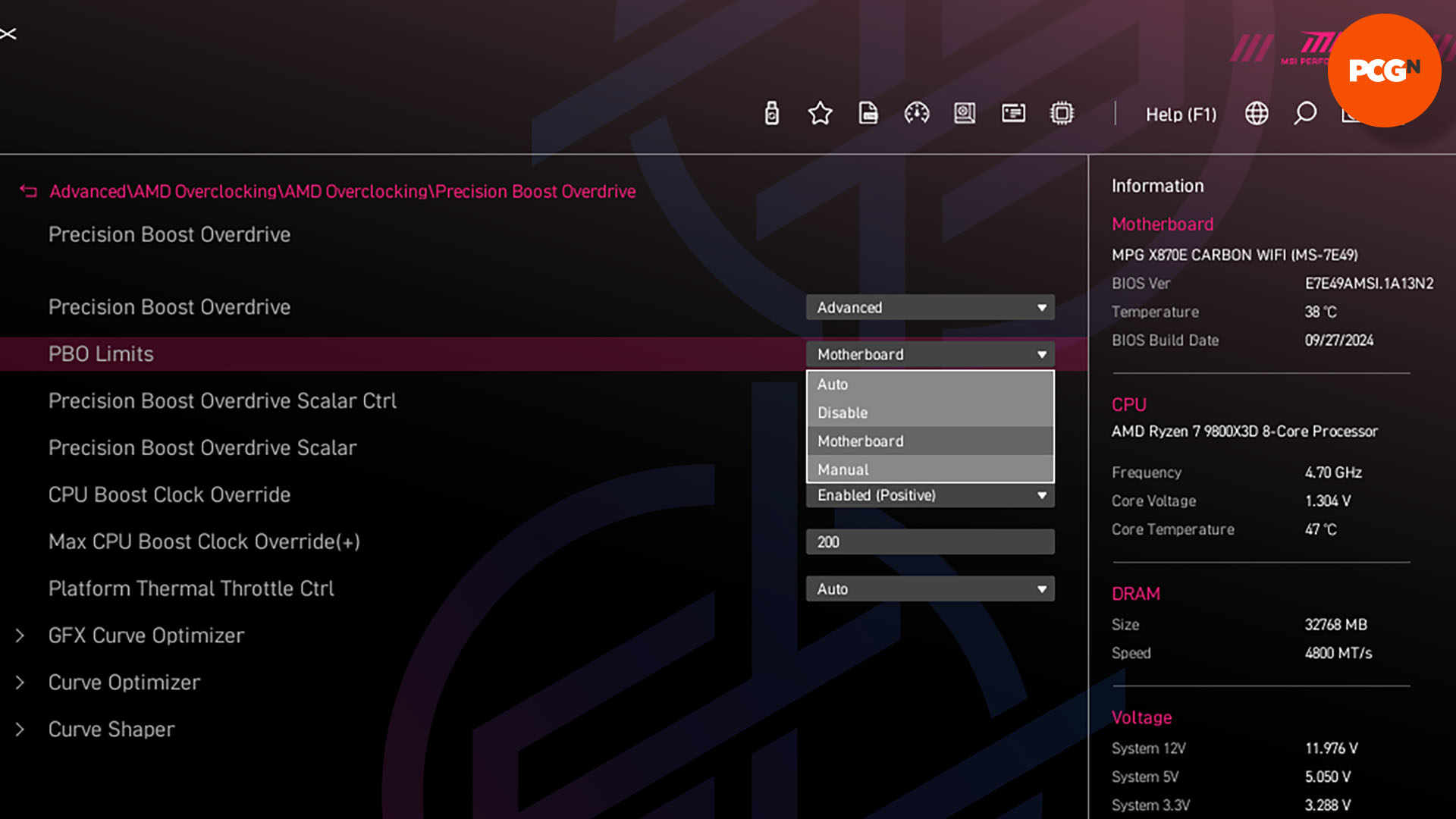Click Help (F1) button
This screenshot has height=819, width=1456.
coord(1181,114)
